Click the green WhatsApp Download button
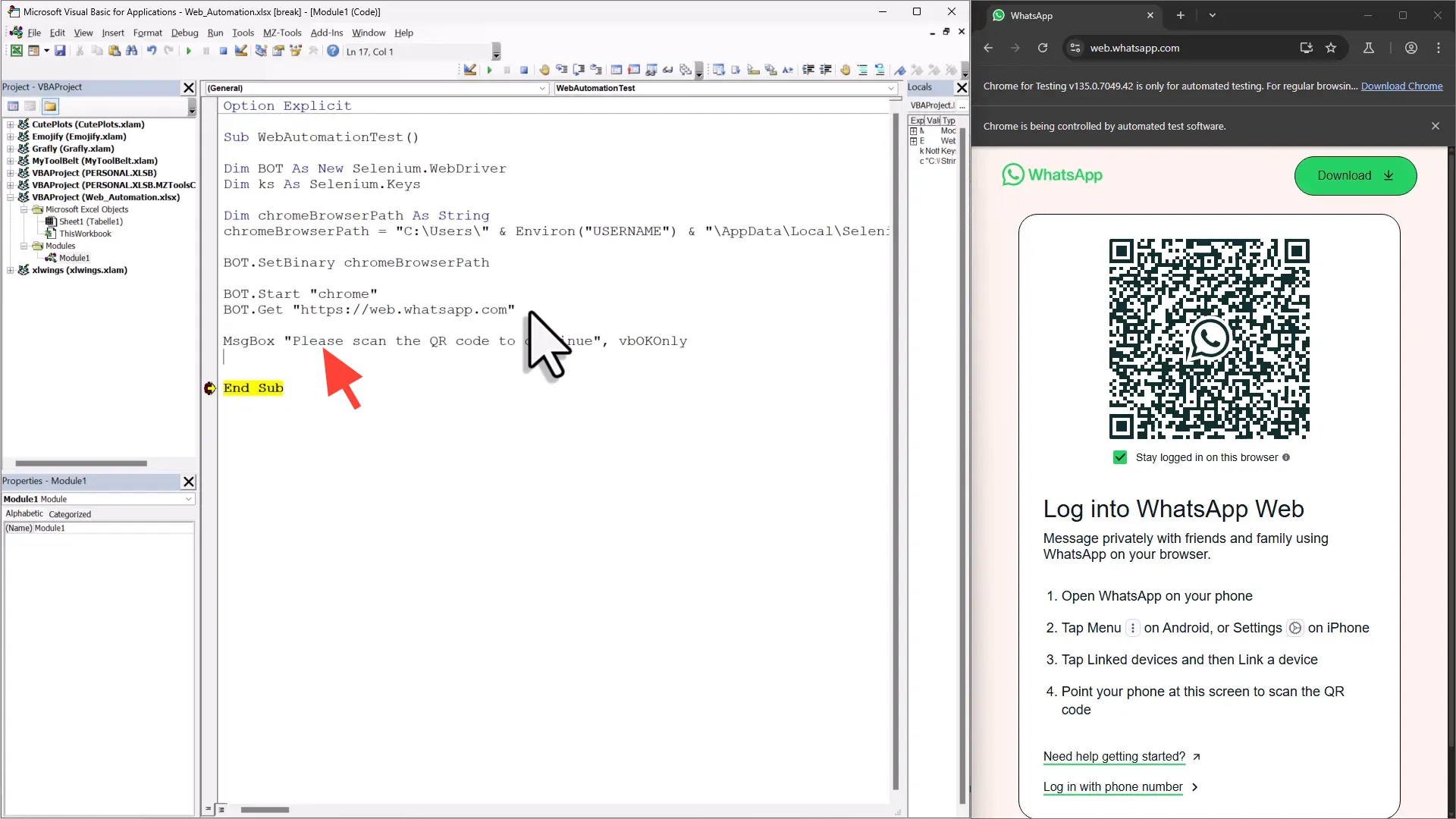 click(x=1354, y=175)
